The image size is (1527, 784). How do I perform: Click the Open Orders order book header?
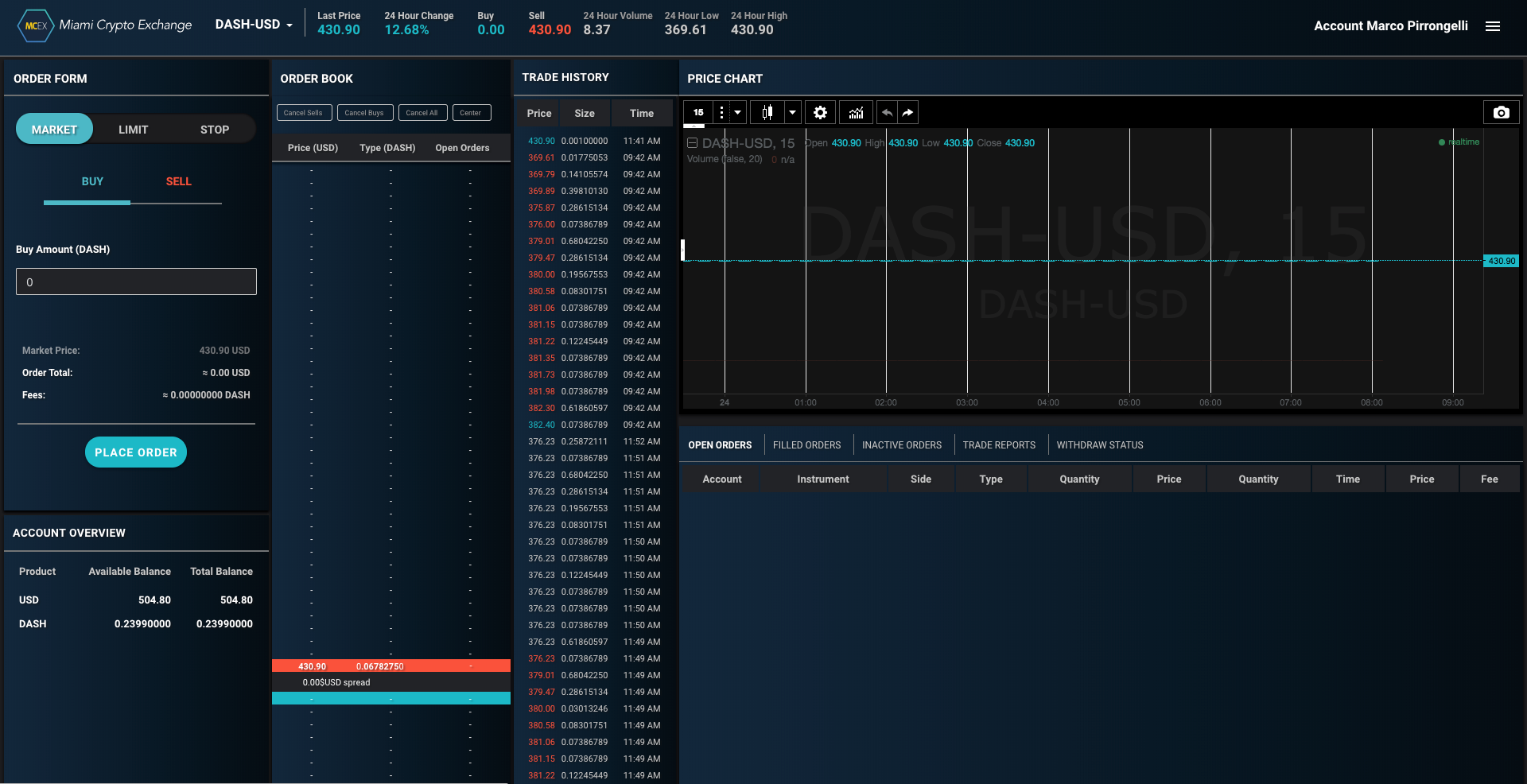(x=462, y=148)
